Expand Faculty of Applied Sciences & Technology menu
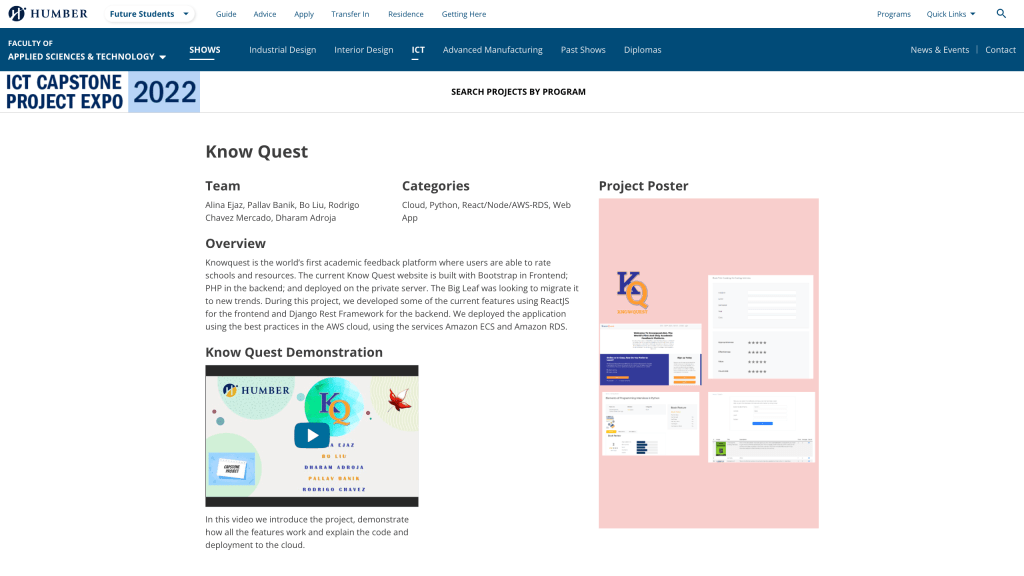1024x576 pixels. pyautogui.click(x=86, y=50)
